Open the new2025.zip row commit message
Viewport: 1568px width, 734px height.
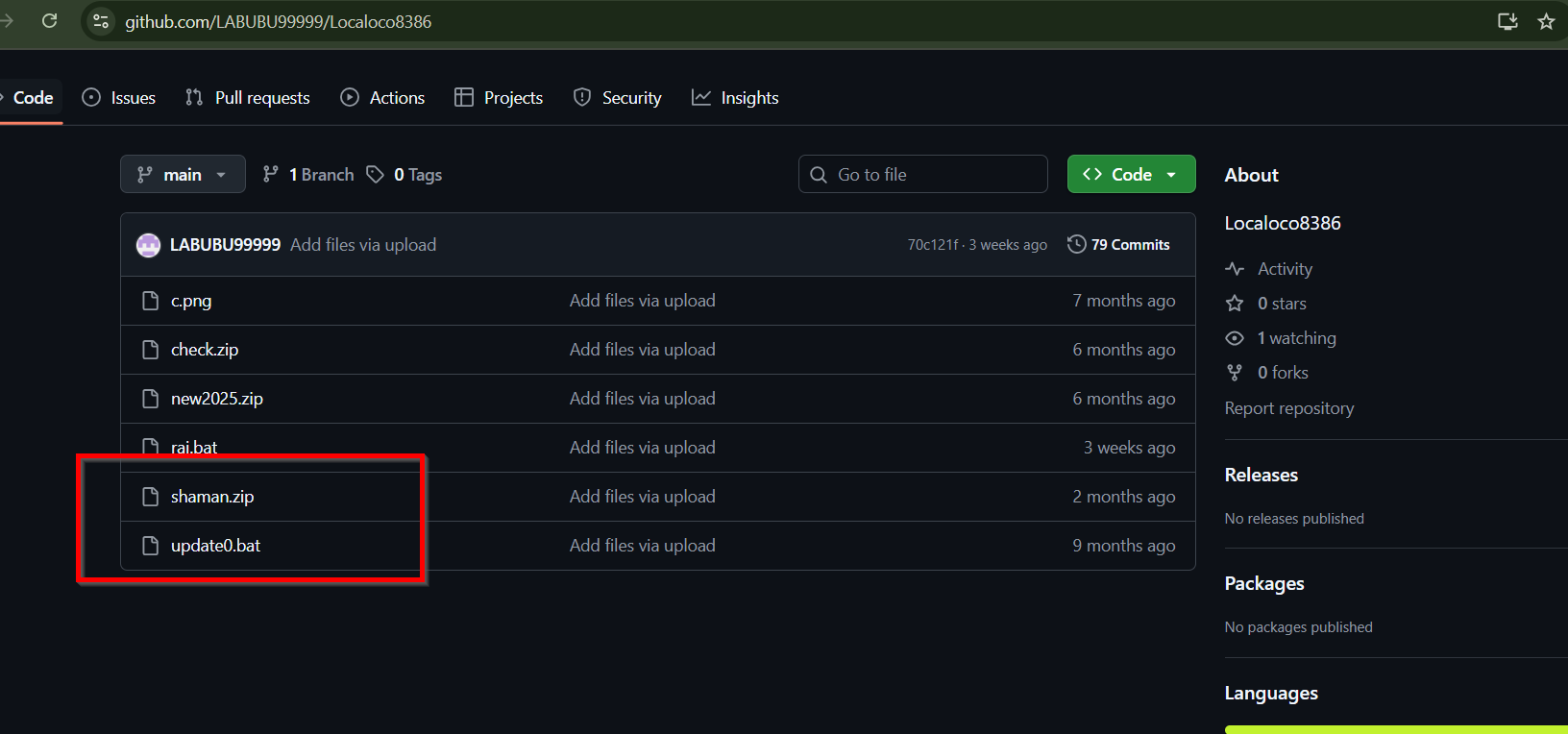[x=643, y=399]
